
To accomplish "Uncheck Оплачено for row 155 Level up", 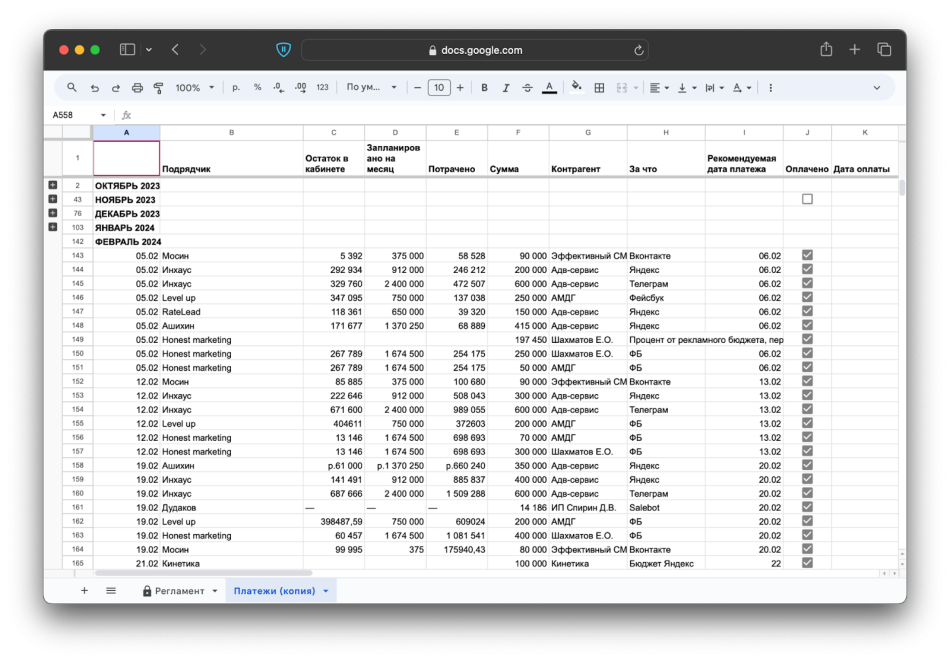I will [x=807, y=423].
